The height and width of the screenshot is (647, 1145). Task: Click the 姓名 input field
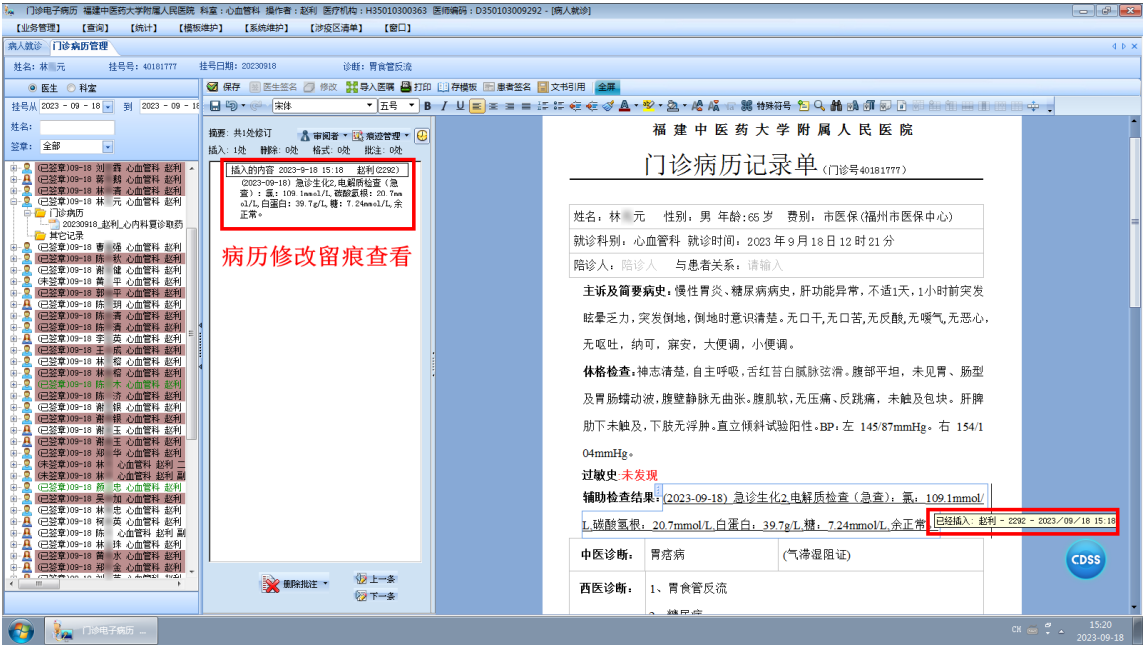click(x=77, y=127)
